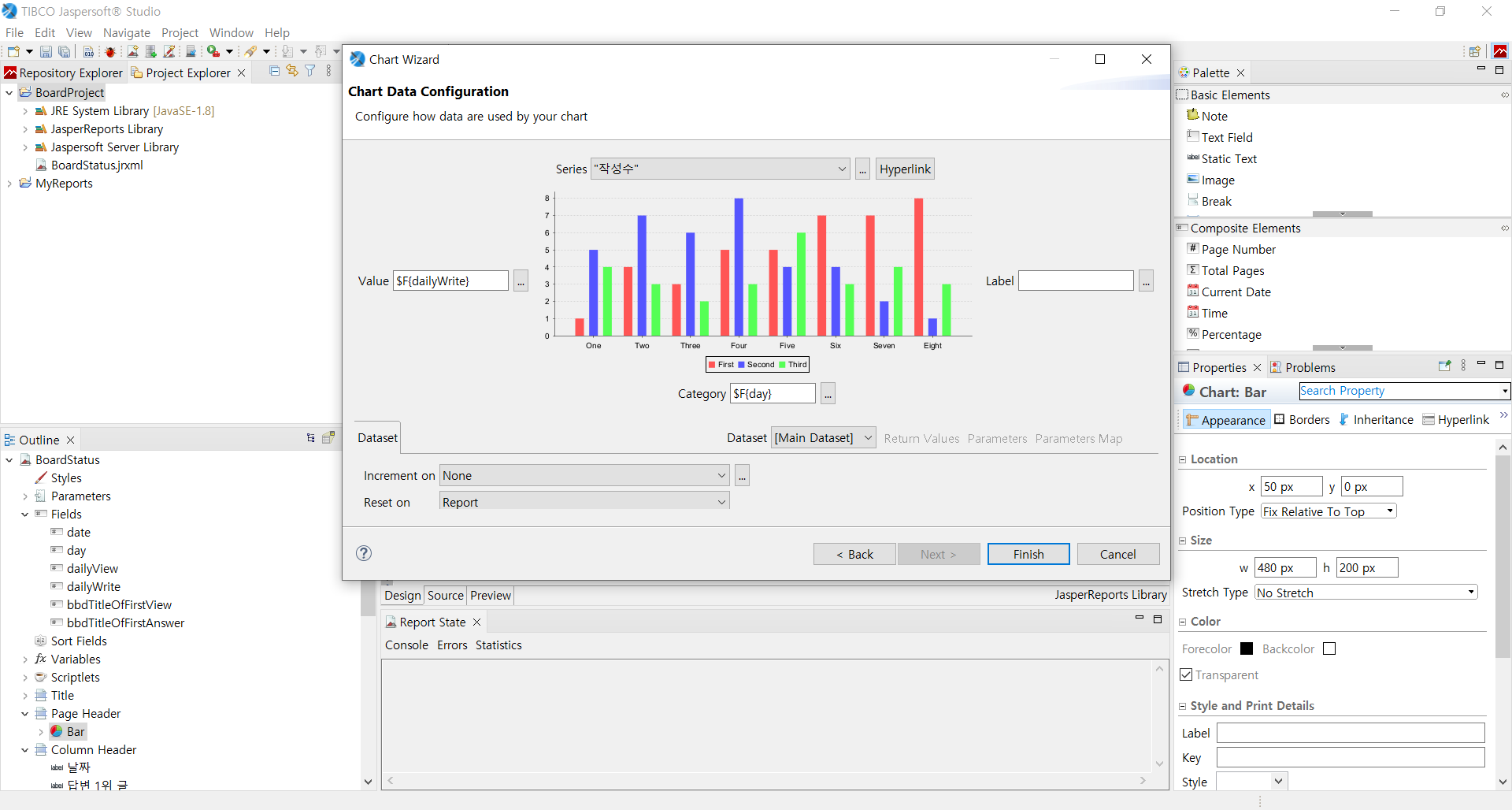This screenshot has height=810, width=1512.
Task: Click the Save icon in main toolbar
Action: click(46, 52)
